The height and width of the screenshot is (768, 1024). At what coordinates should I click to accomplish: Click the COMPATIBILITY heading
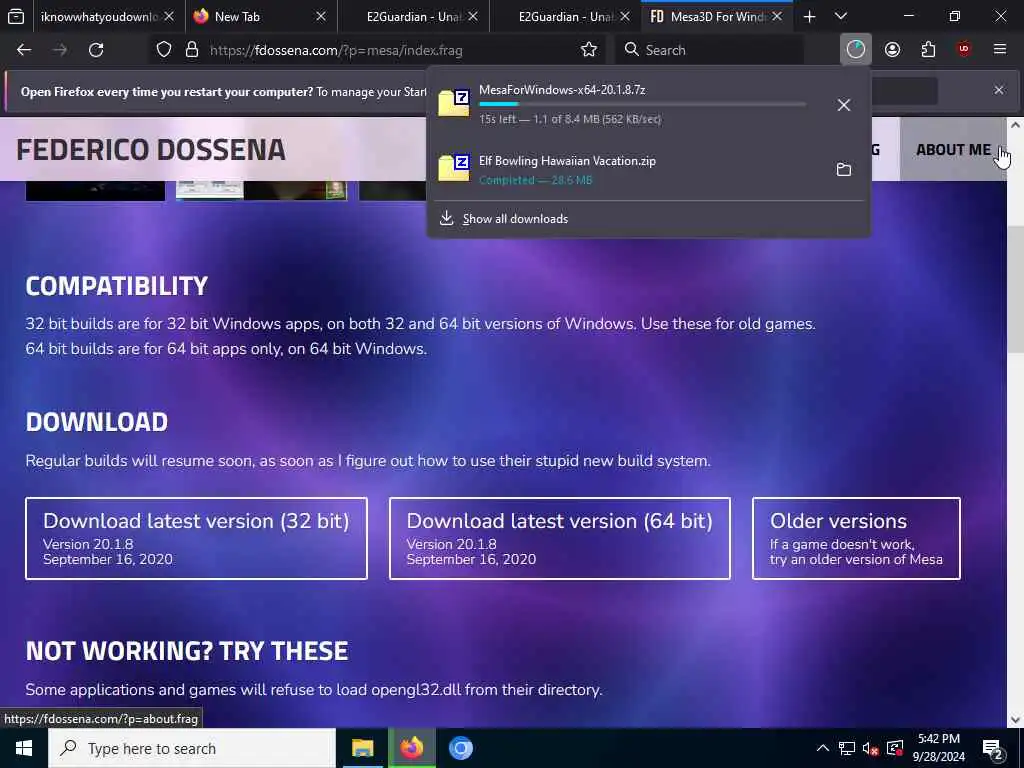pyautogui.click(x=117, y=286)
